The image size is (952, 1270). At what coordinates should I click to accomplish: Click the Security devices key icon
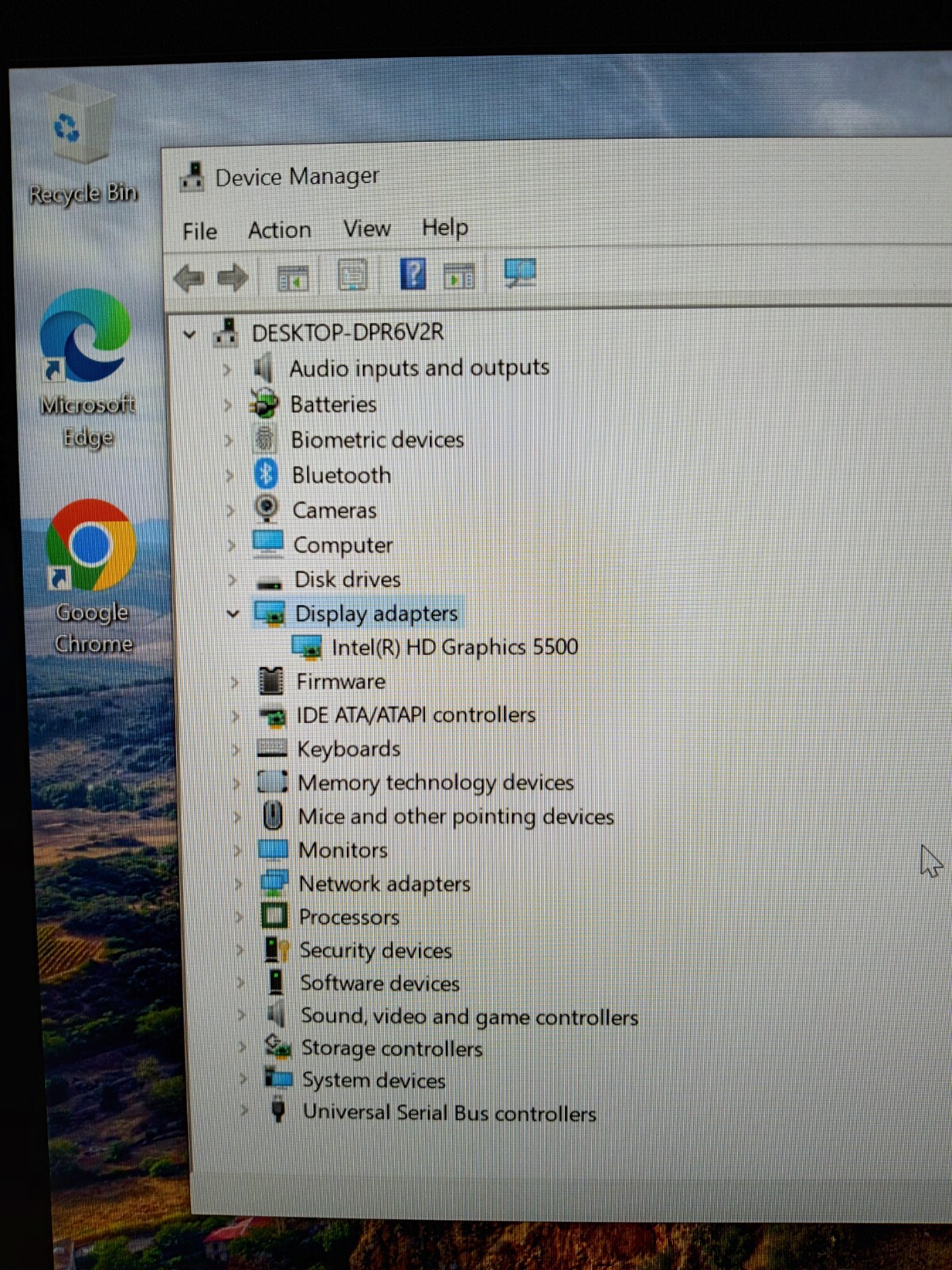pos(276,949)
